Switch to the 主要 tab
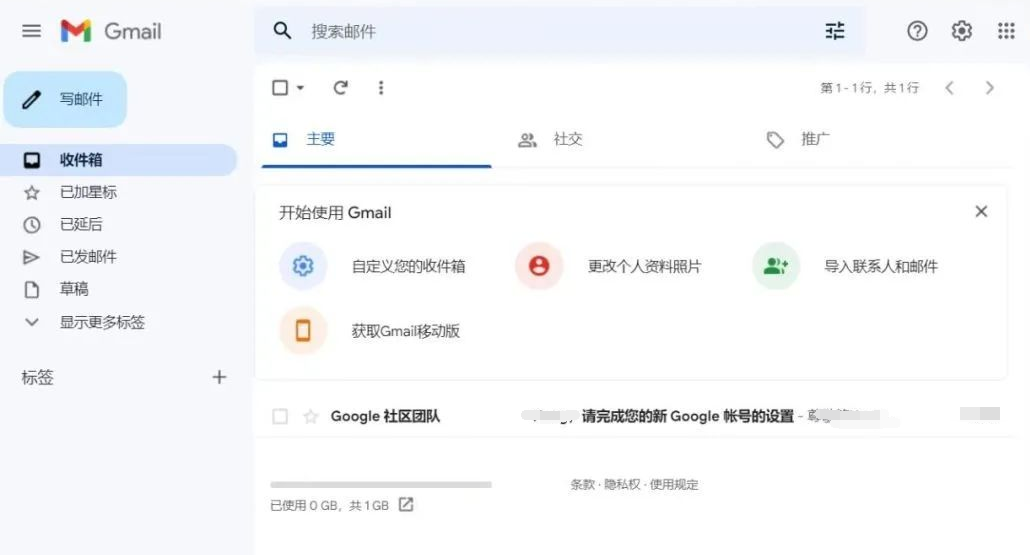1030x555 pixels. coord(376,139)
